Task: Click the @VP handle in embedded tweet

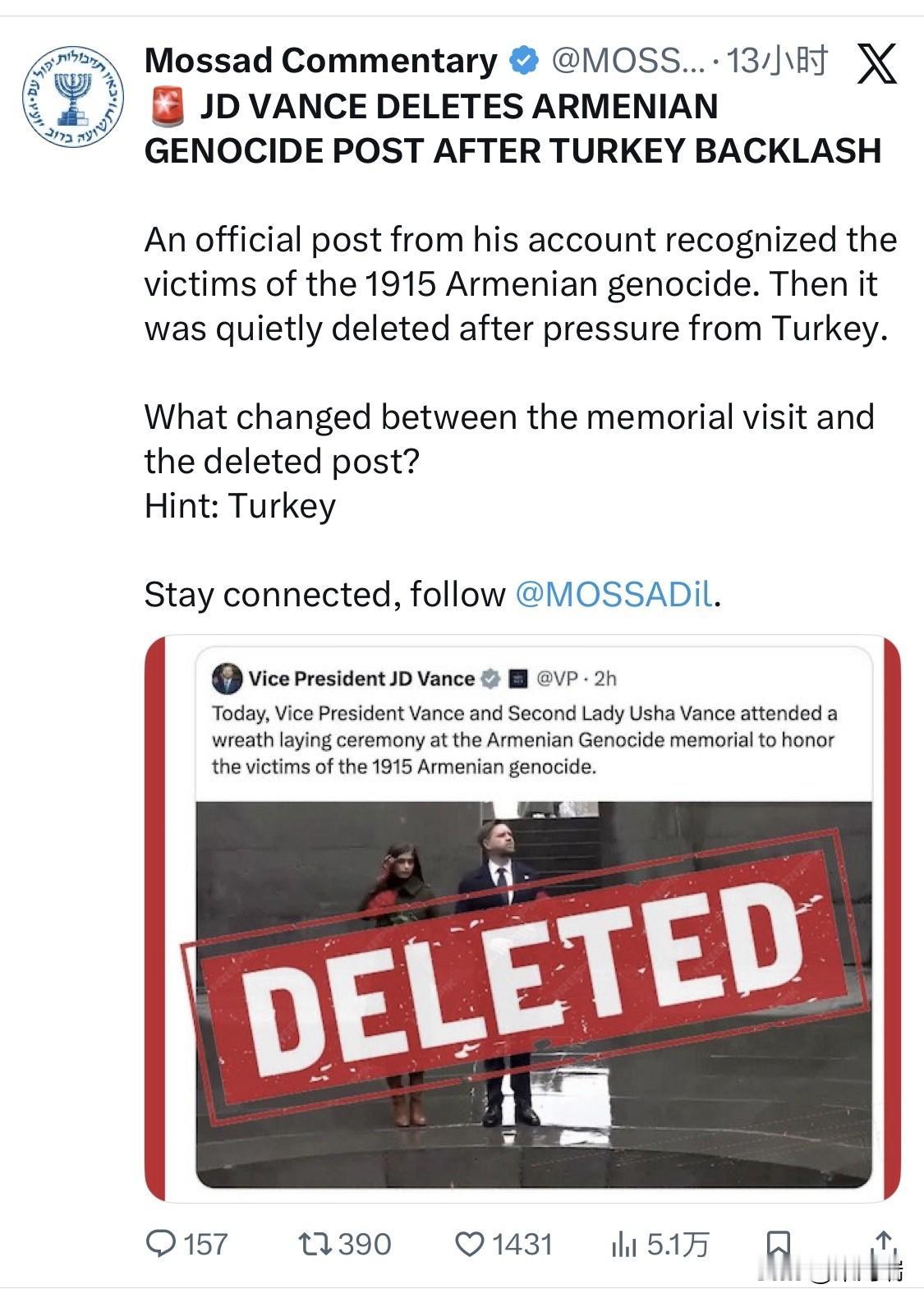Action: point(555,679)
